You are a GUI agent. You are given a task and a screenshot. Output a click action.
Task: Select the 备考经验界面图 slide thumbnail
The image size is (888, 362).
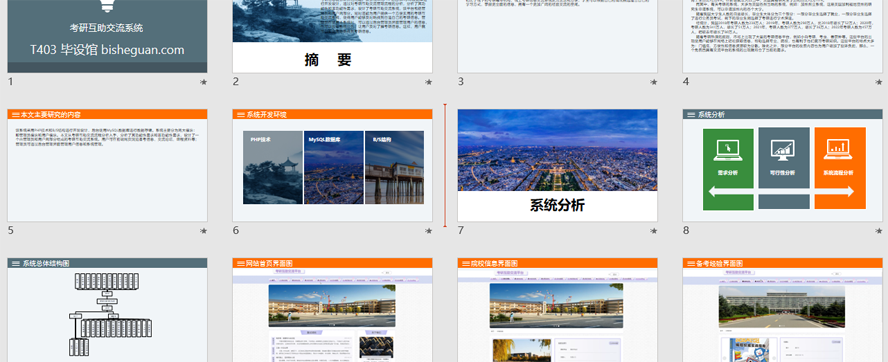coord(783,310)
